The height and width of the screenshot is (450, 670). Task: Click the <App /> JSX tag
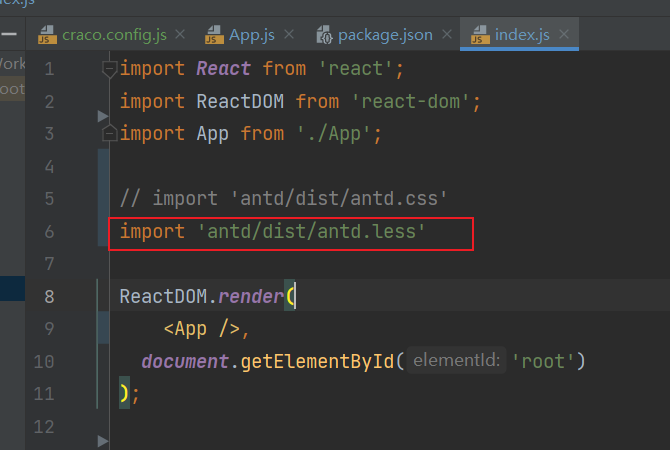(x=202, y=329)
